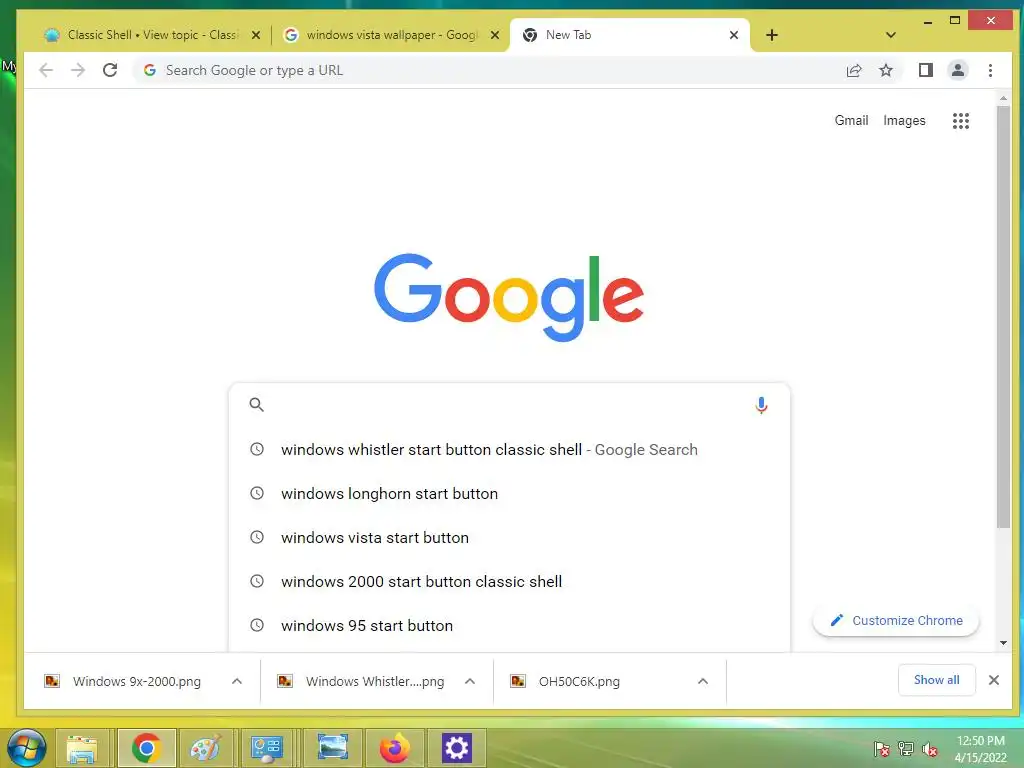This screenshot has width=1024, height=768.
Task: Open Control Panel taskbar icon
Action: click(x=266, y=748)
